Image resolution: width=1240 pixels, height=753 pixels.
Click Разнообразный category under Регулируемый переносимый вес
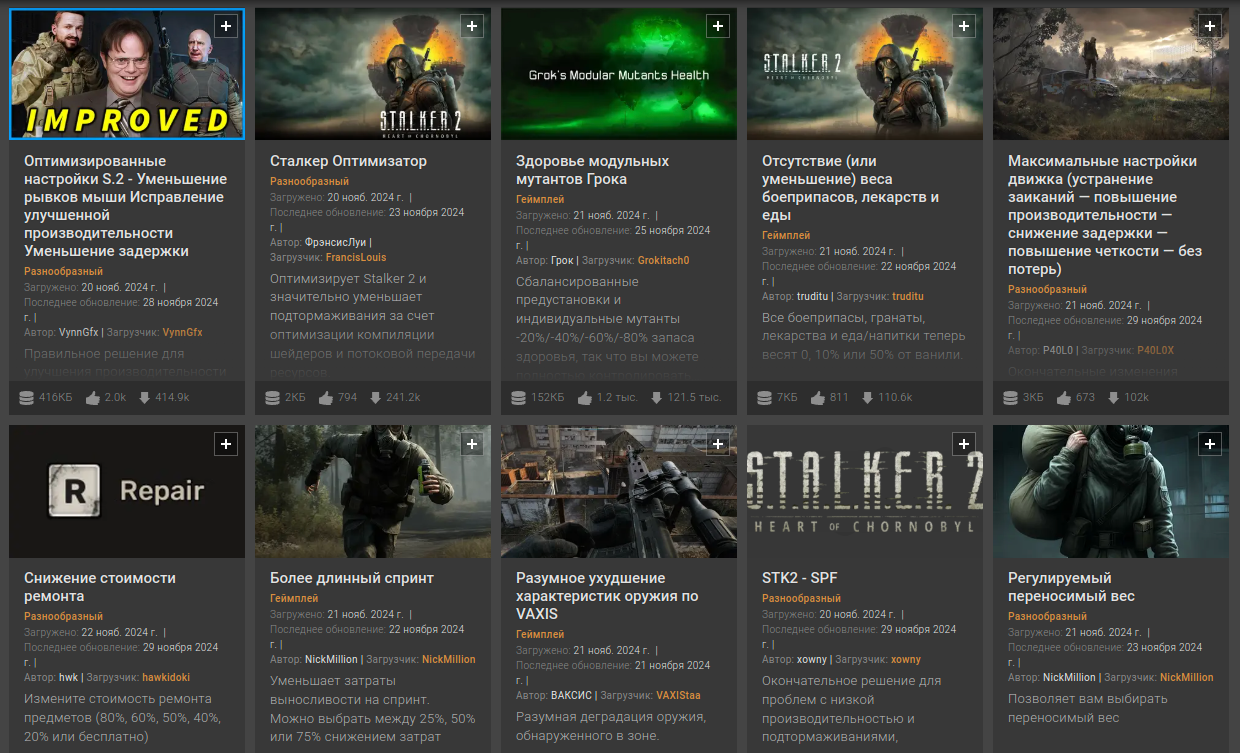click(1047, 617)
